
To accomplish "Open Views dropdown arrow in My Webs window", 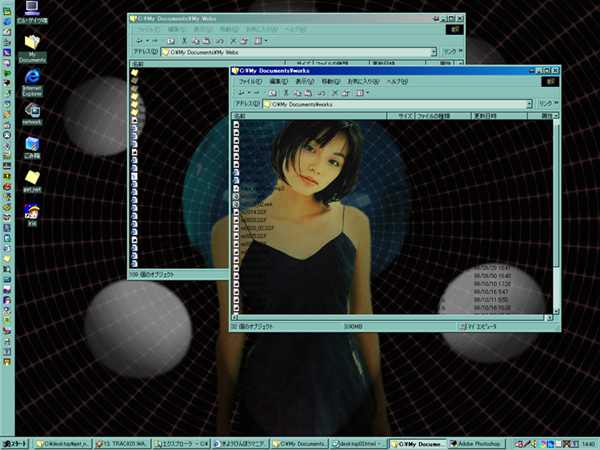I will click(266, 41).
